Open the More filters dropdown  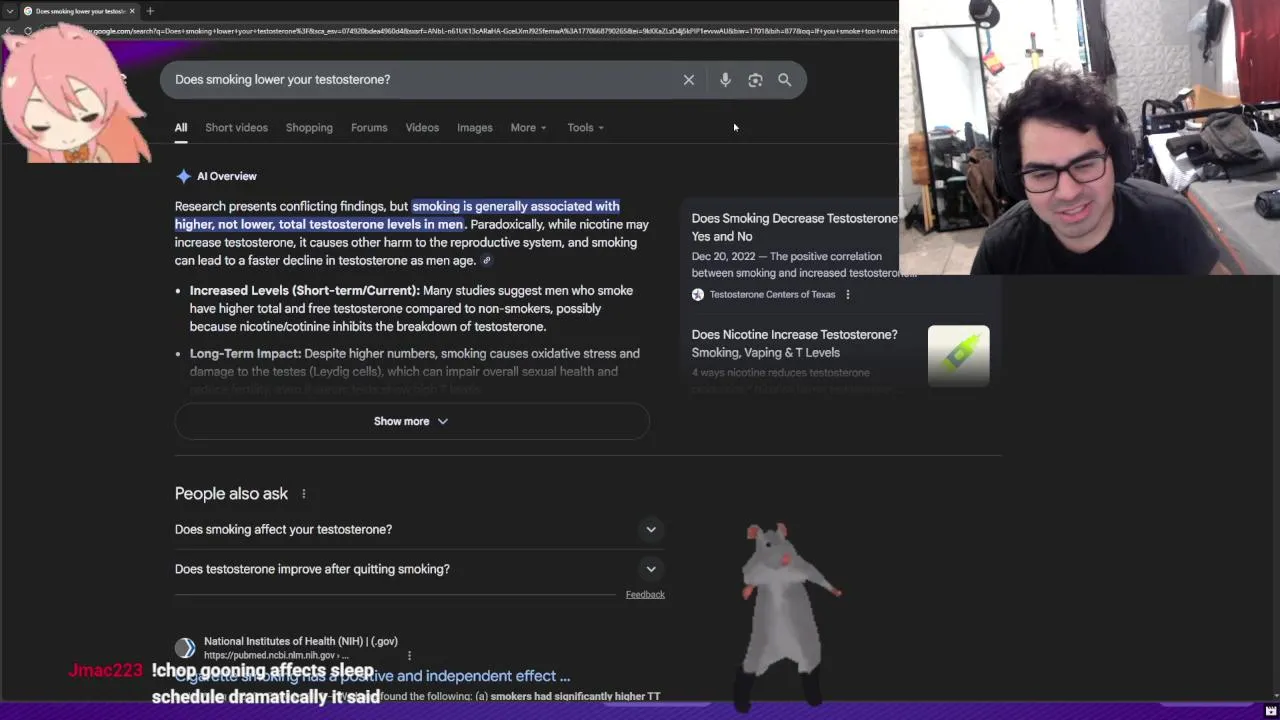pyautogui.click(x=528, y=128)
